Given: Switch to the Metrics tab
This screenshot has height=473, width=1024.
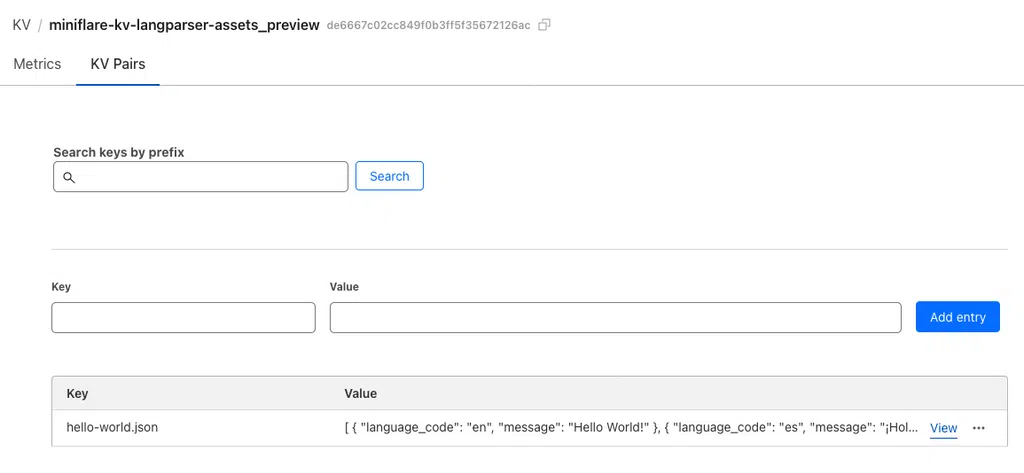Looking at the screenshot, I should pyautogui.click(x=37, y=64).
